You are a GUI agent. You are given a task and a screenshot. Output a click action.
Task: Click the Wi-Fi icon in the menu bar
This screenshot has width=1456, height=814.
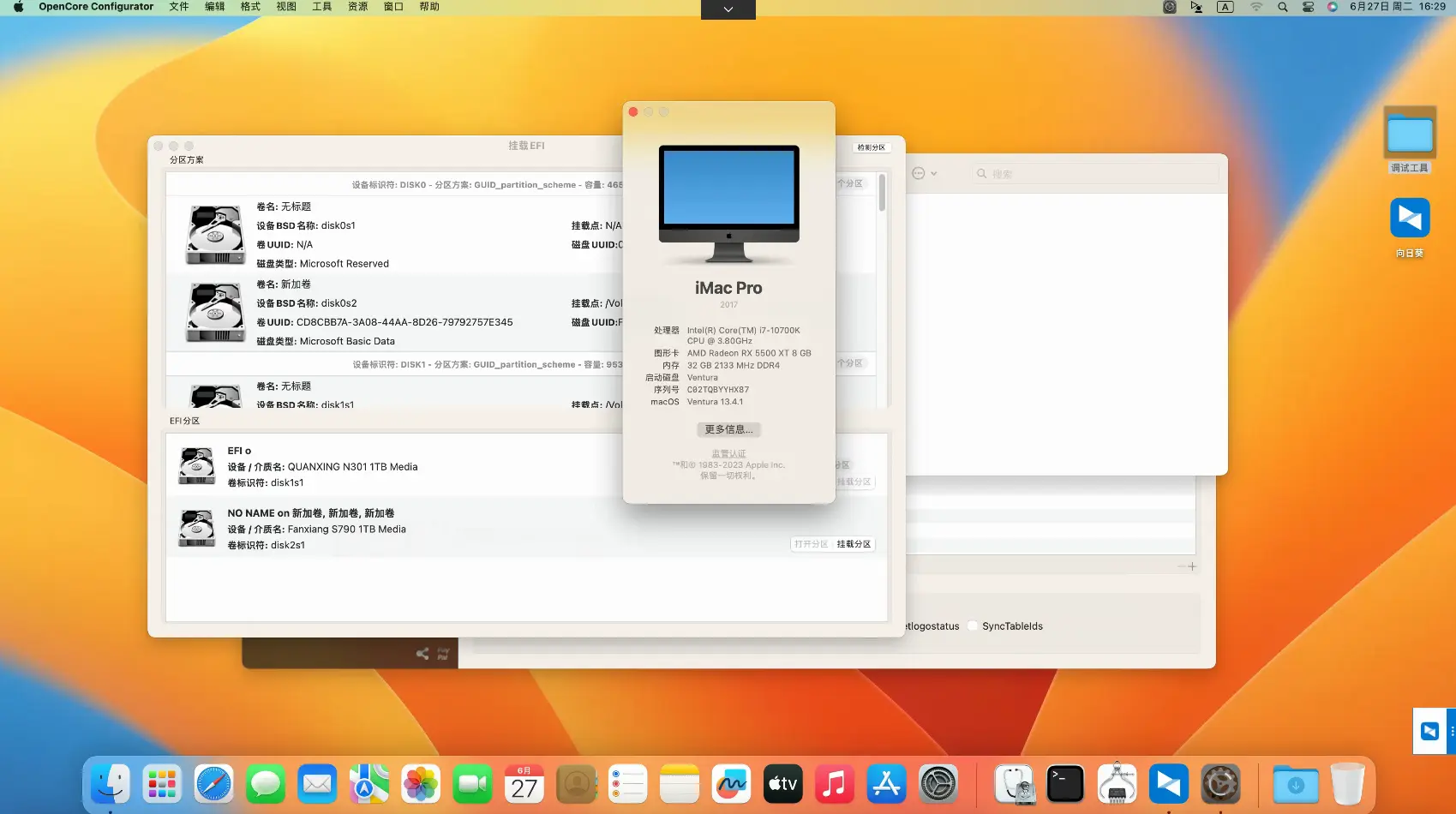coord(1255,7)
